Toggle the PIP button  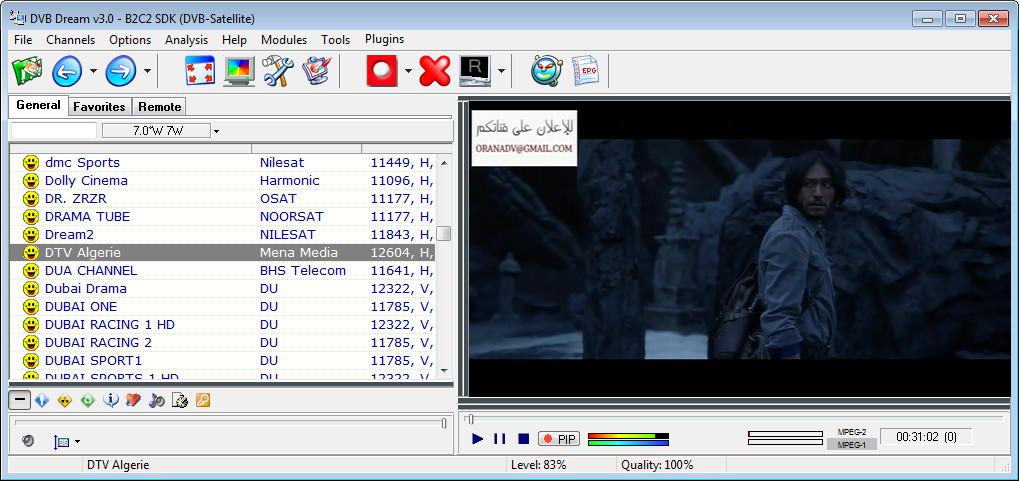point(559,439)
